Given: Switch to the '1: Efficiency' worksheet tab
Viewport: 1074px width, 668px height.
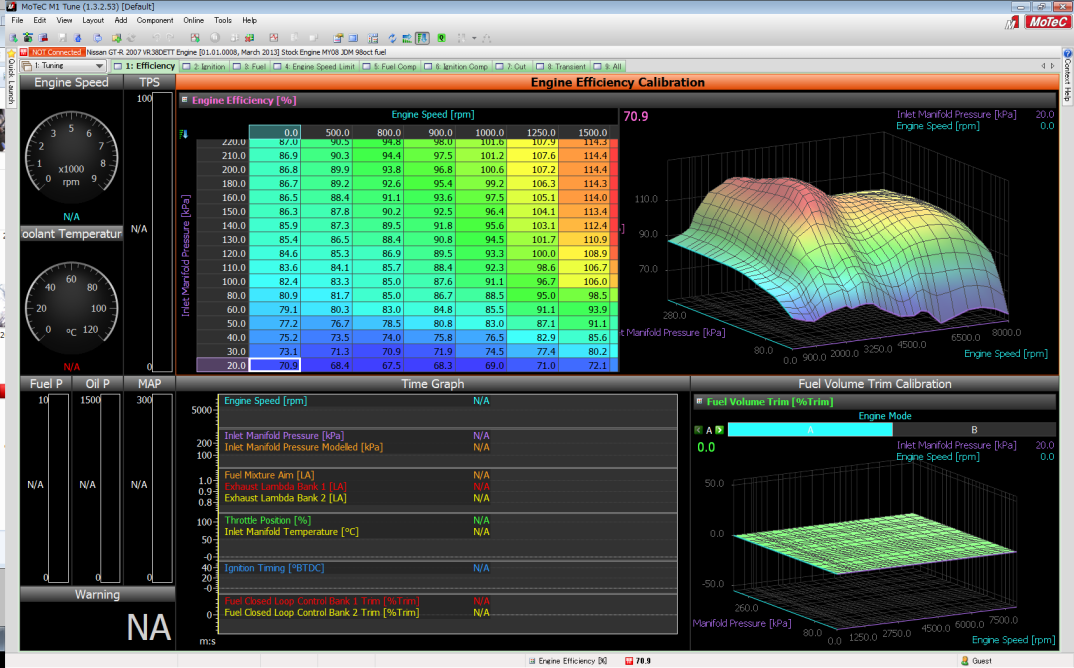Looking at the screenshot, I should point(145,66).
